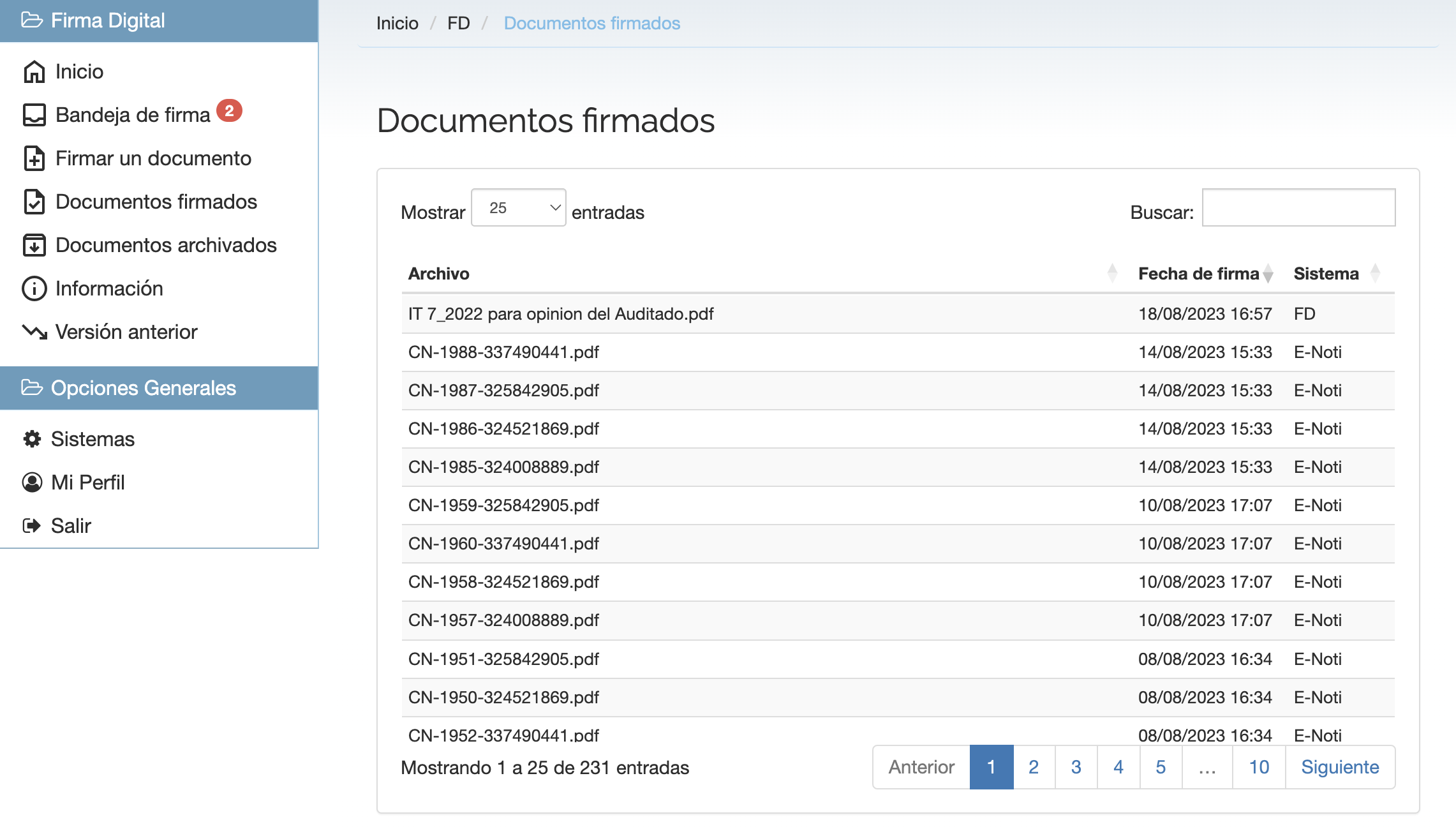This screenshot has height=829, width=1456.
Task: Collapse the Firma Digital section header
Action: (x=108, y=20)
